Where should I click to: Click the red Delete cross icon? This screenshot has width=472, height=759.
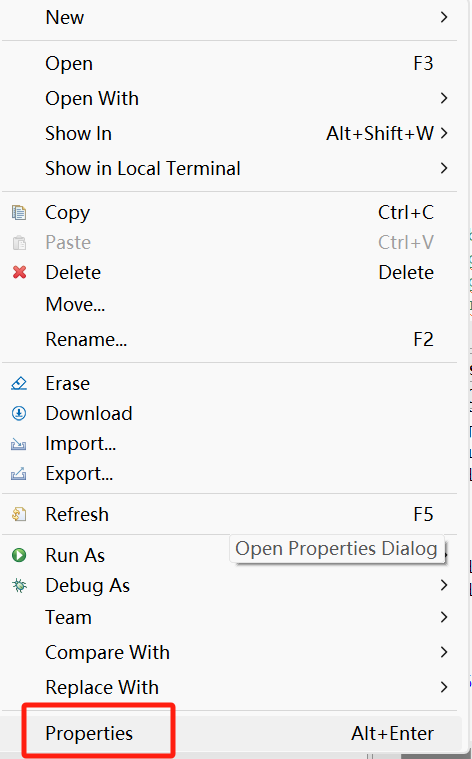click(x=19, y=273)
